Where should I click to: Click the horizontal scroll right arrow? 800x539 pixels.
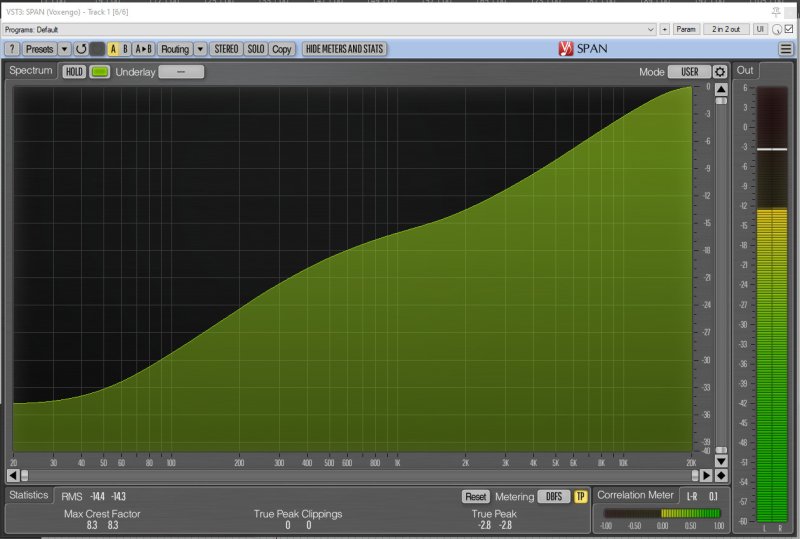click(x=706, y=475)
